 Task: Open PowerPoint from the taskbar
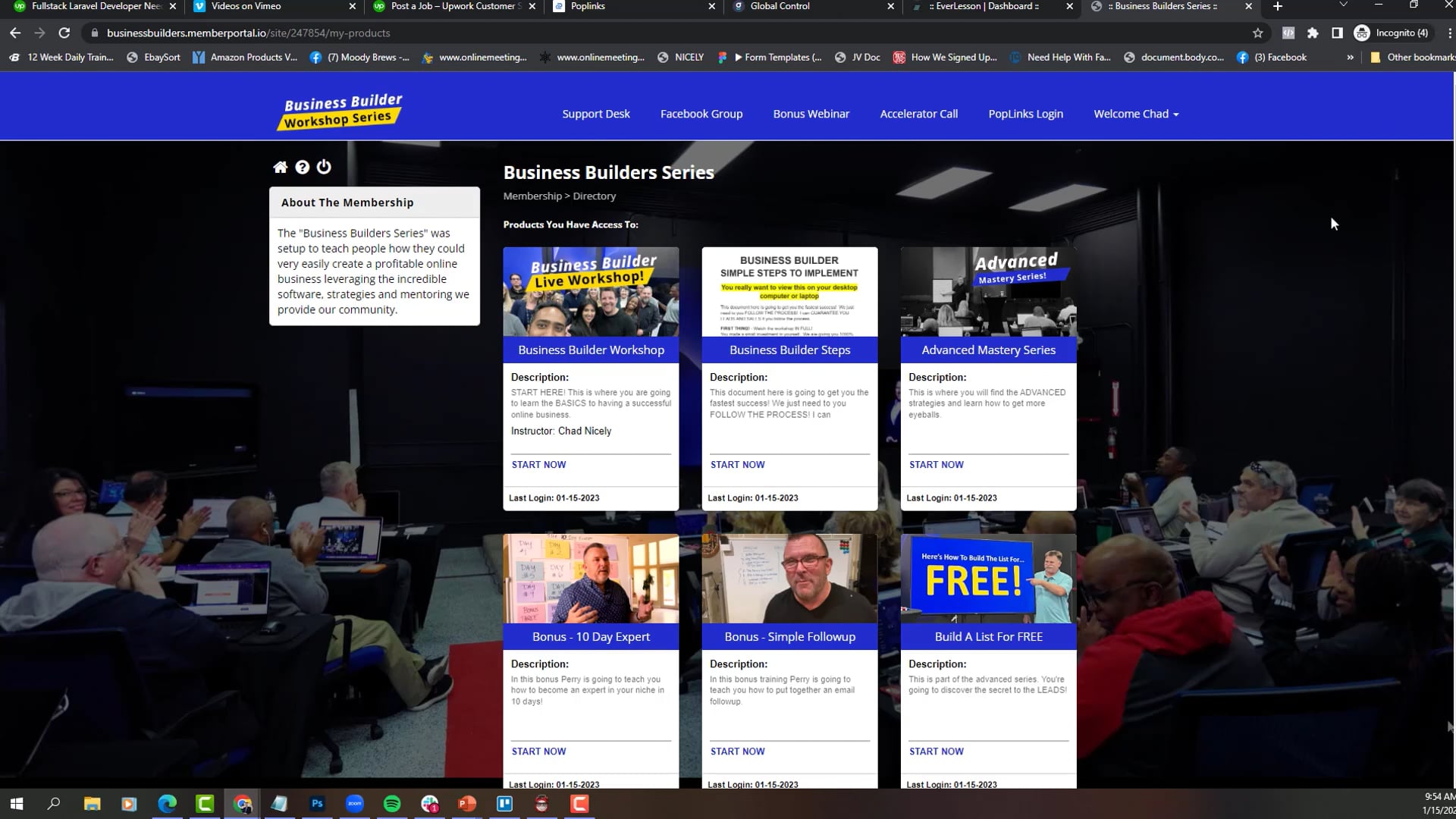coord(467,804)
